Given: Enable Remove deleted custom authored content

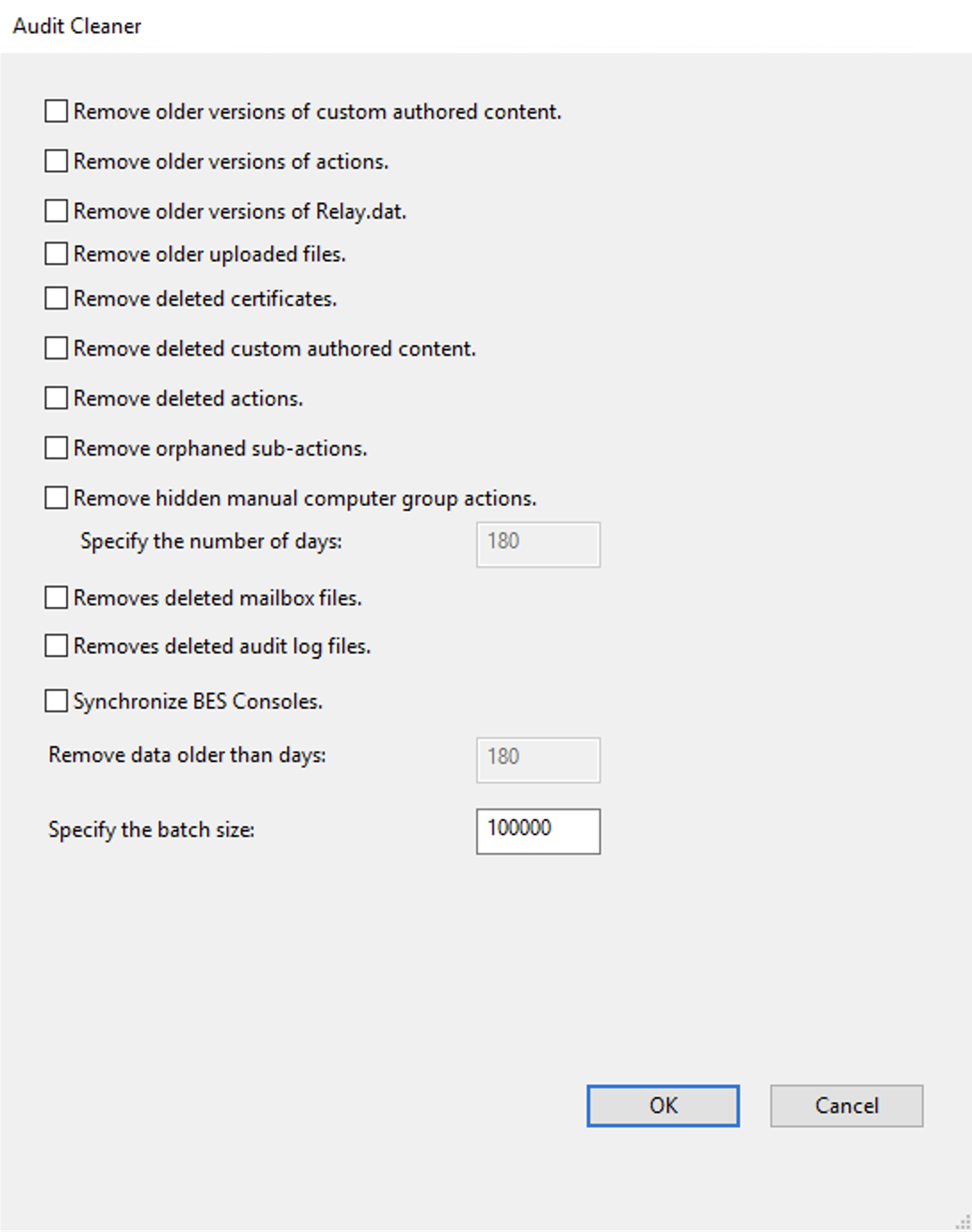Looking at the screenshot, I should pyautogui.click(x=56, y=349).
